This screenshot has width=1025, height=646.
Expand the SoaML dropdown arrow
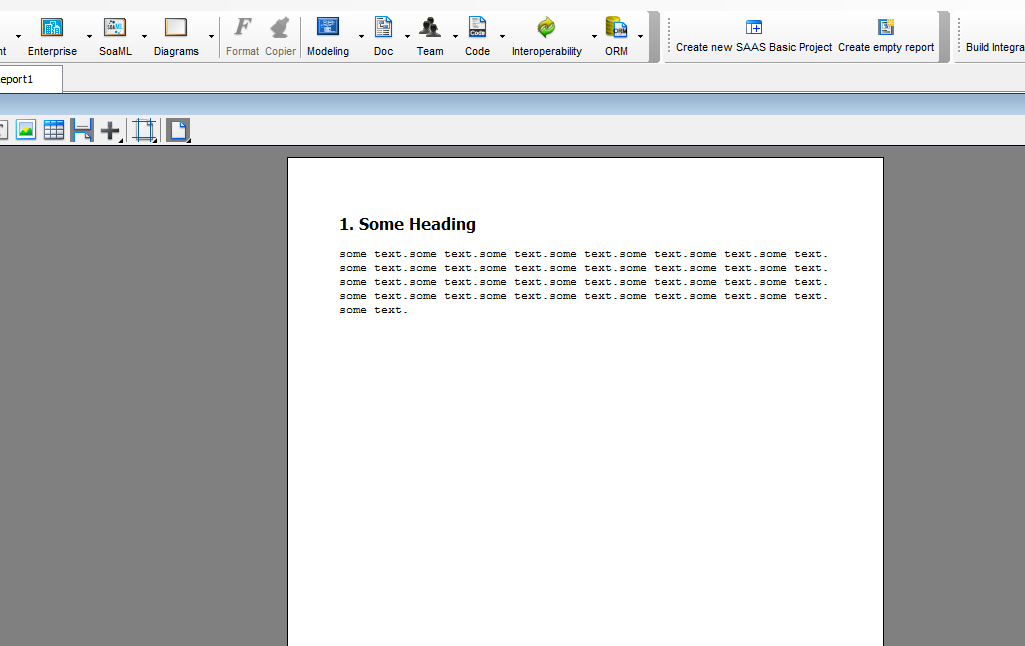144,37
